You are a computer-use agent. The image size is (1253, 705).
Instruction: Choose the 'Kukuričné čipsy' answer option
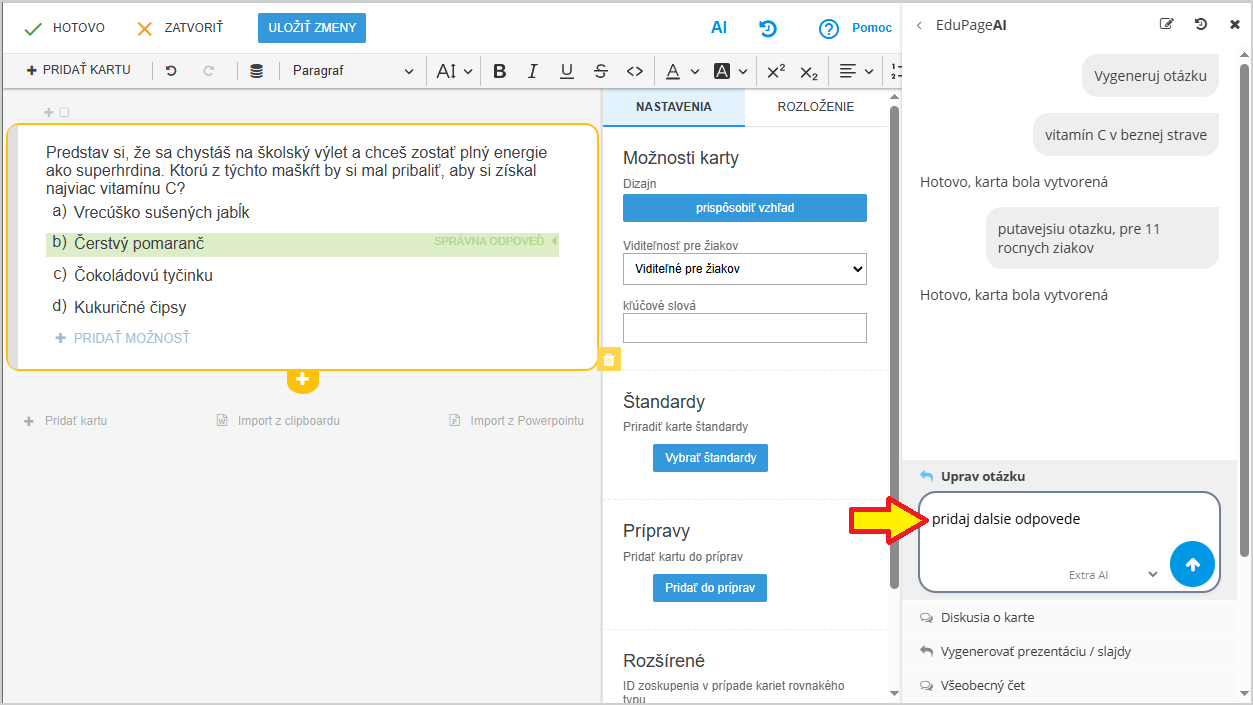tap(130, 307)
